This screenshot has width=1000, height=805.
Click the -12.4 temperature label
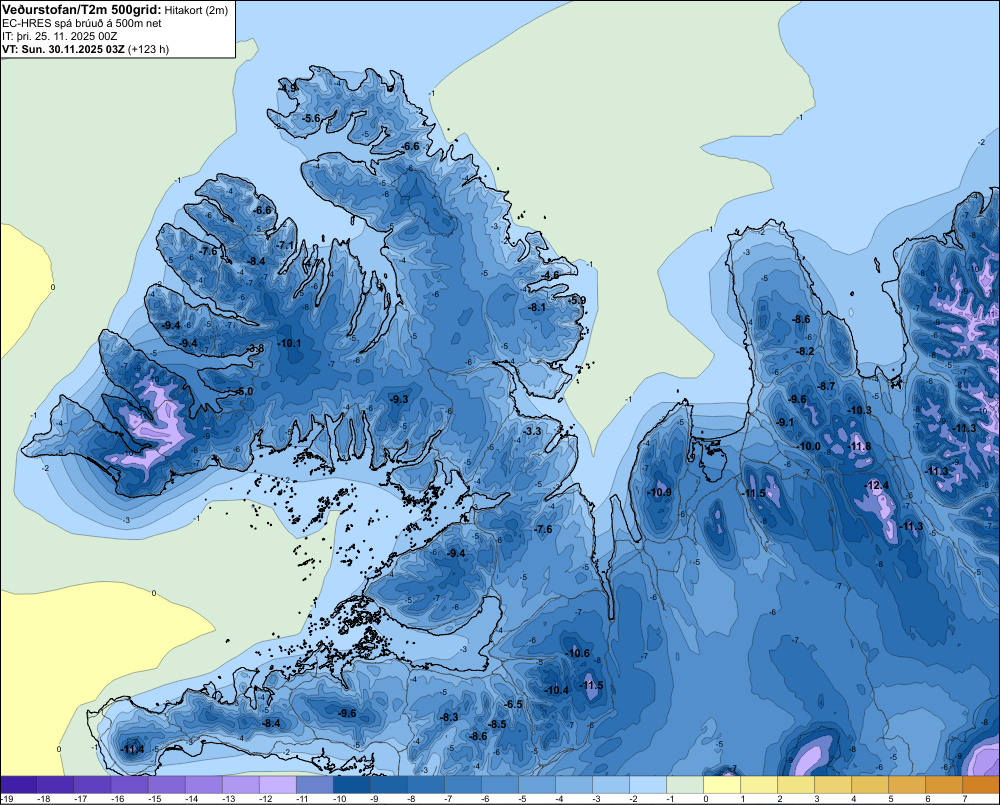pyautogui.click(x=876, y=485)
